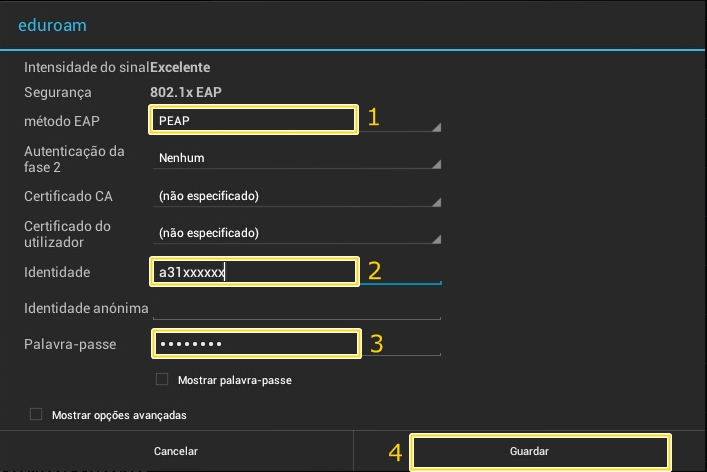707x472 pixels.
Task: Click the yellow number 3 annotation
Action: [x=376, y=344]
